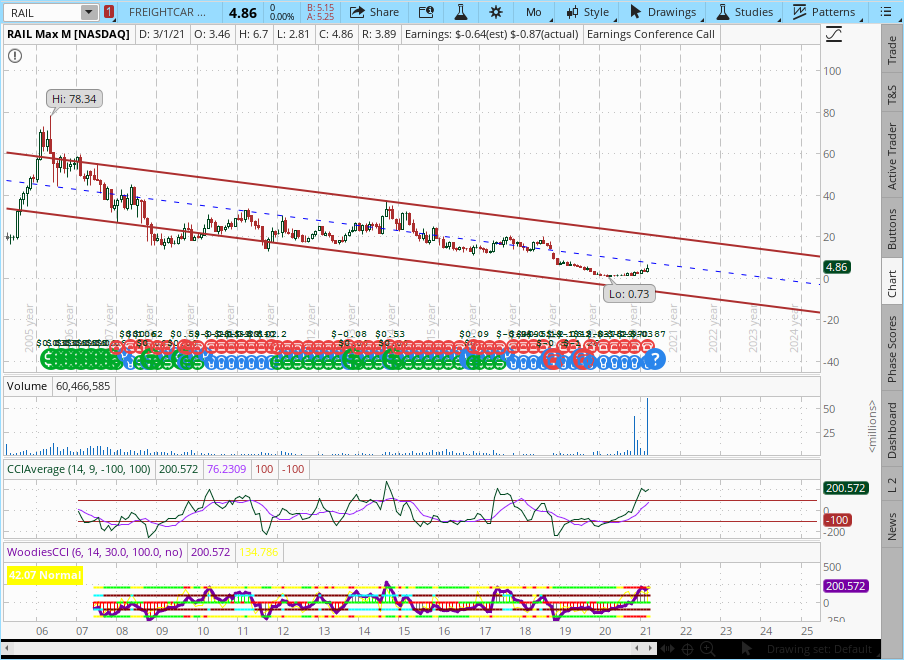Switch to the Trade side tab

pos(891,50)
